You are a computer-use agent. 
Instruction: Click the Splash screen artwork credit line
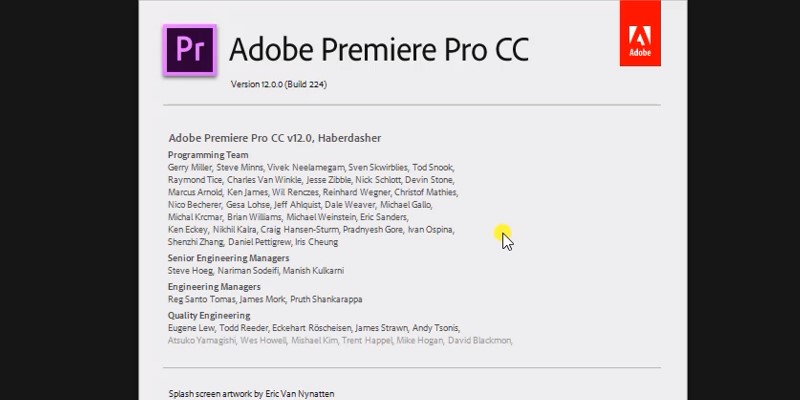tap(251, 394)
